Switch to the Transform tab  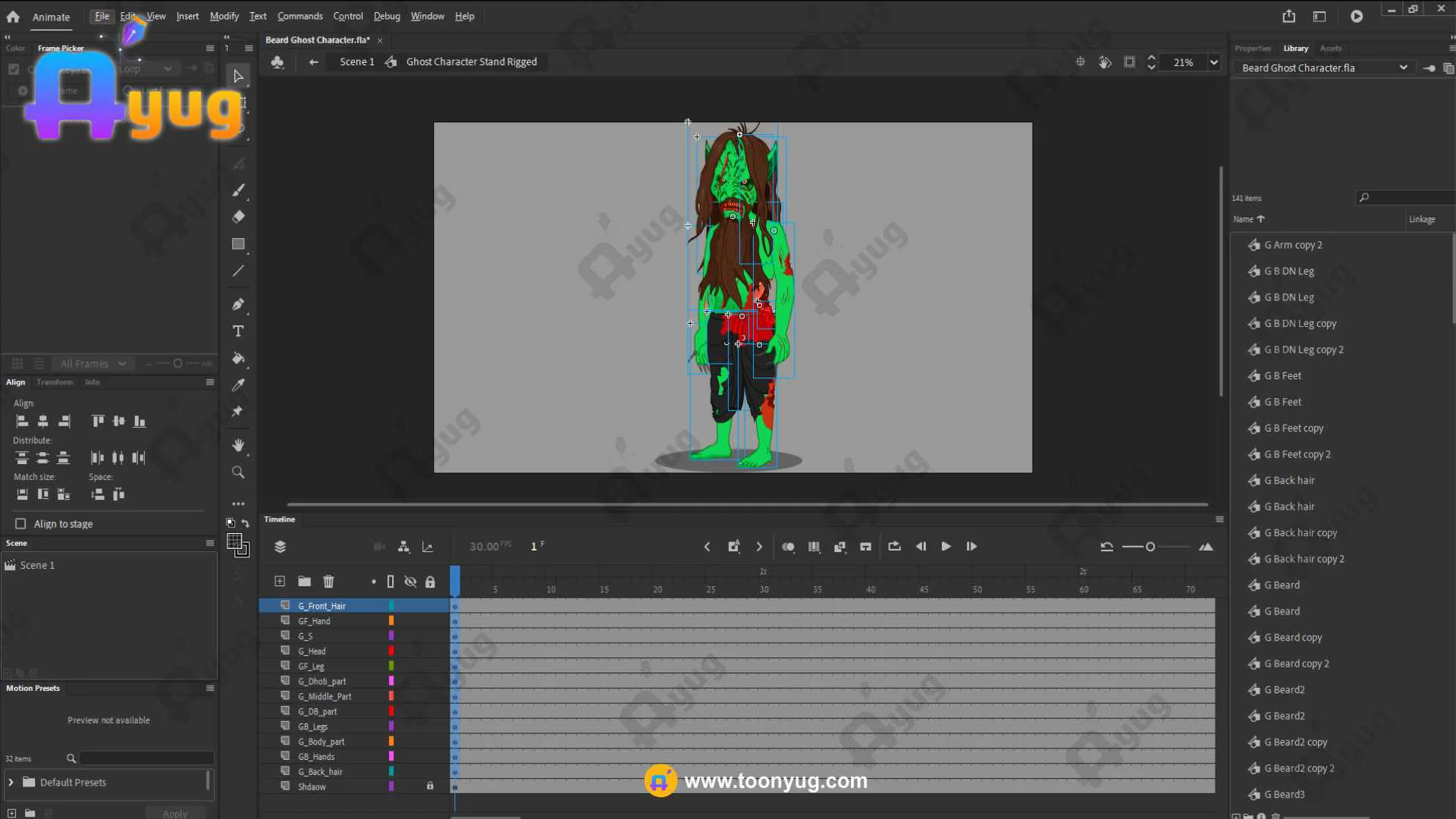(55, 382)
